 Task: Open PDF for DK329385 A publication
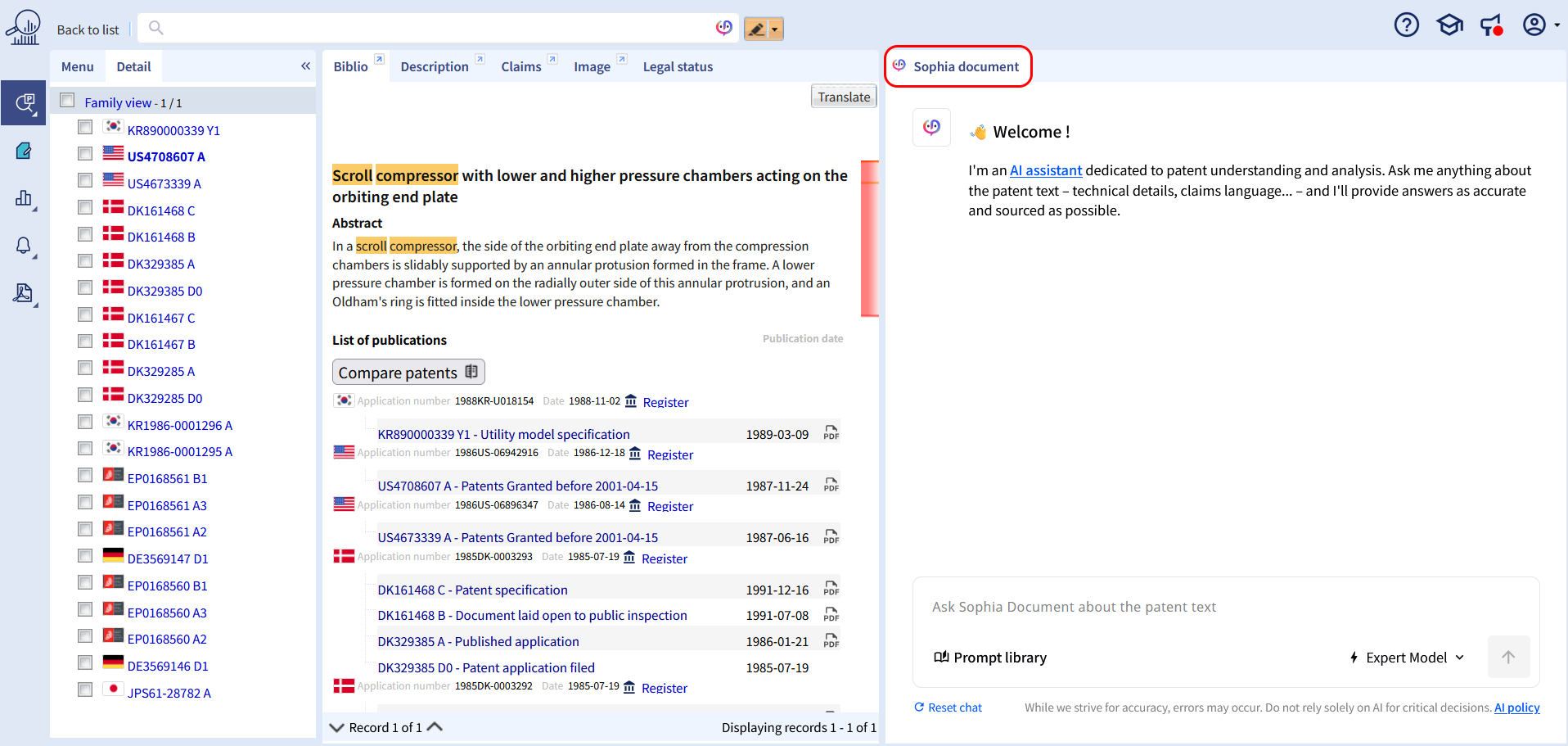pyautogui.click(x=831, y=641)
